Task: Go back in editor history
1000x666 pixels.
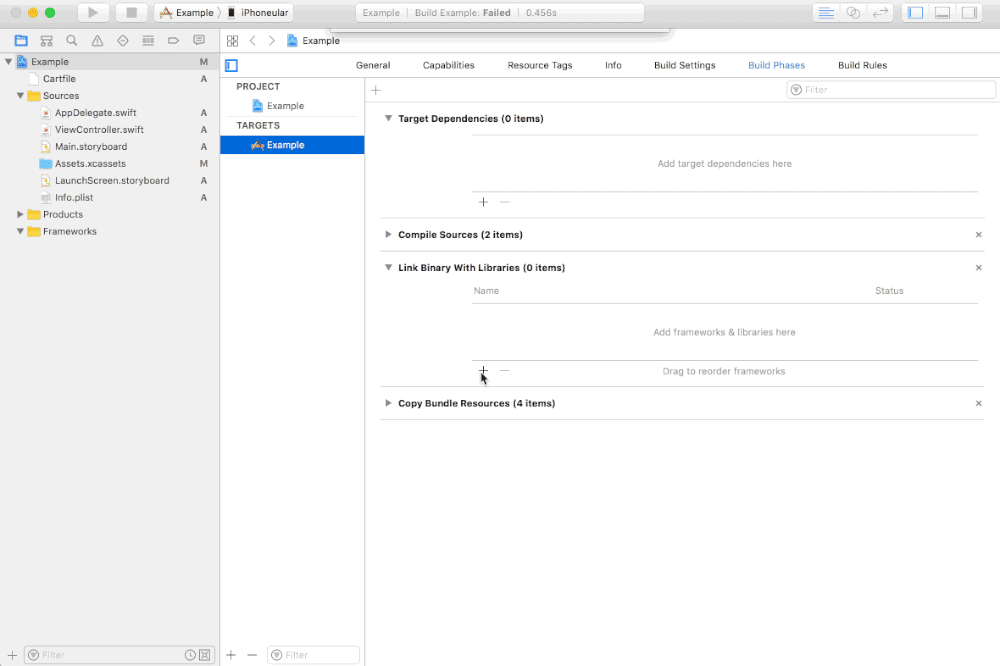Action: (253, 41)
